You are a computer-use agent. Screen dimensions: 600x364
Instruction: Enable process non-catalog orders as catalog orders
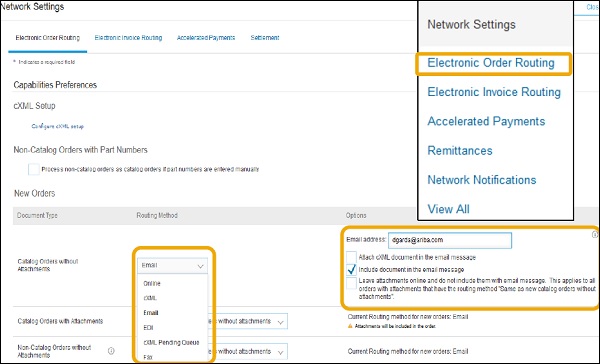click(x=34, y=169)
